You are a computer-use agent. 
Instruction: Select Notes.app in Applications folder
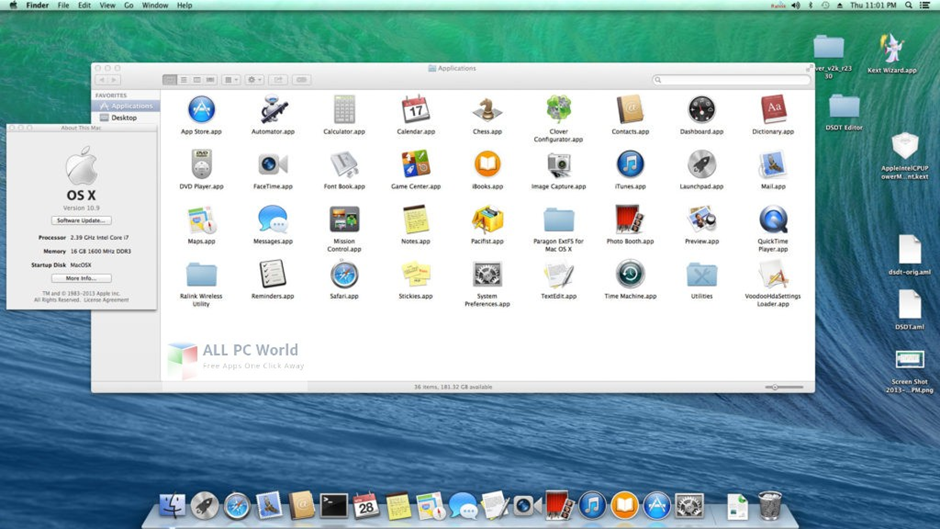click(415, 220)
